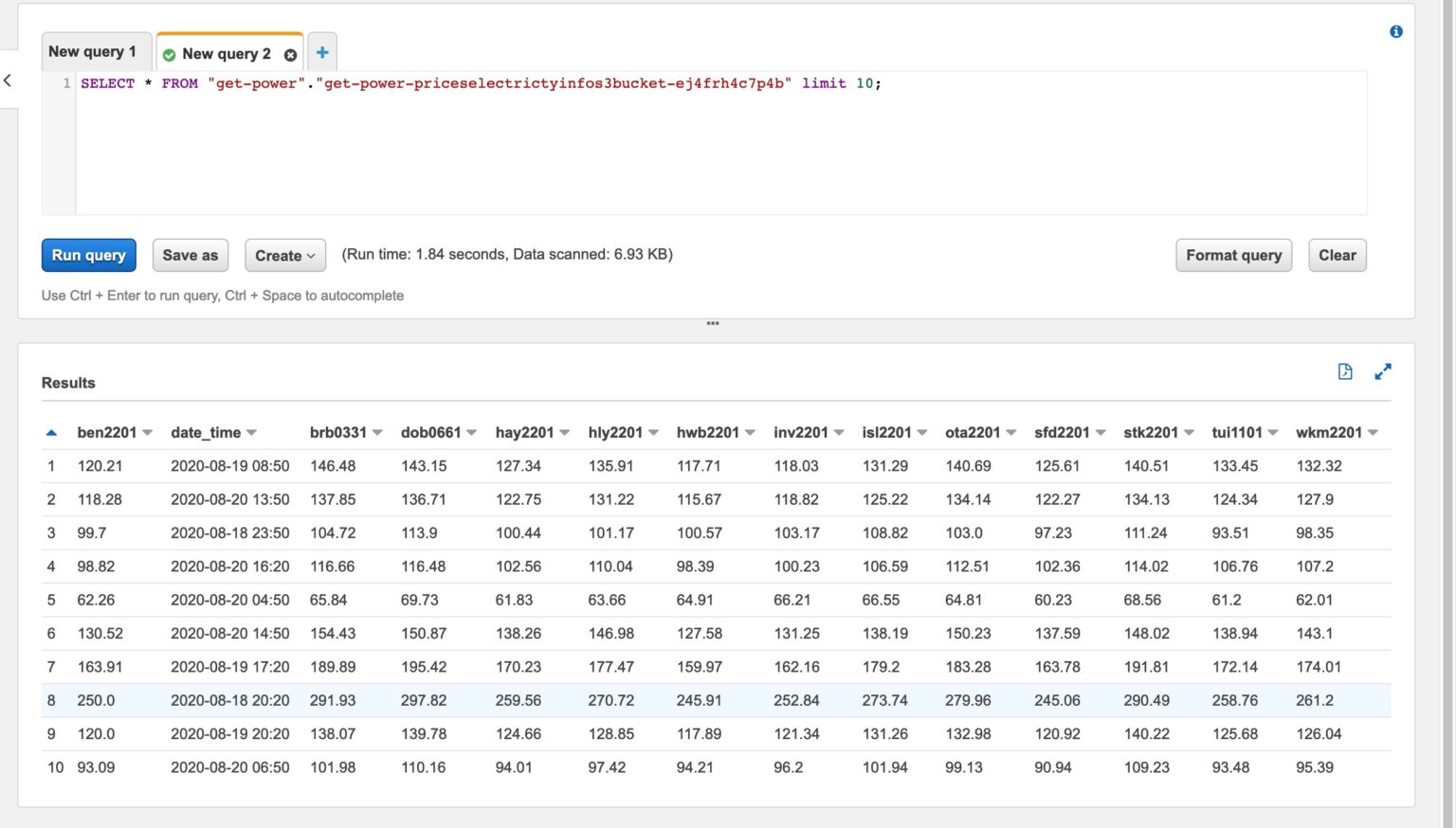Open tui1101 column sort dropdown
The height and width of the screenshot is (828, 1456).
(x=1273, y=433)
